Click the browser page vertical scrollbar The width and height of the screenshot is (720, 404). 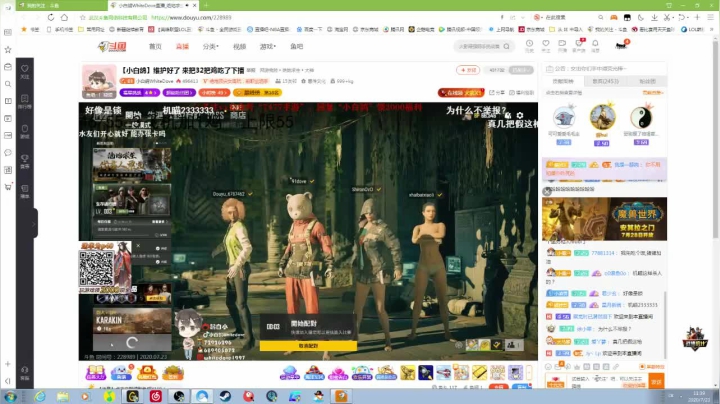[x=716, y=138]
